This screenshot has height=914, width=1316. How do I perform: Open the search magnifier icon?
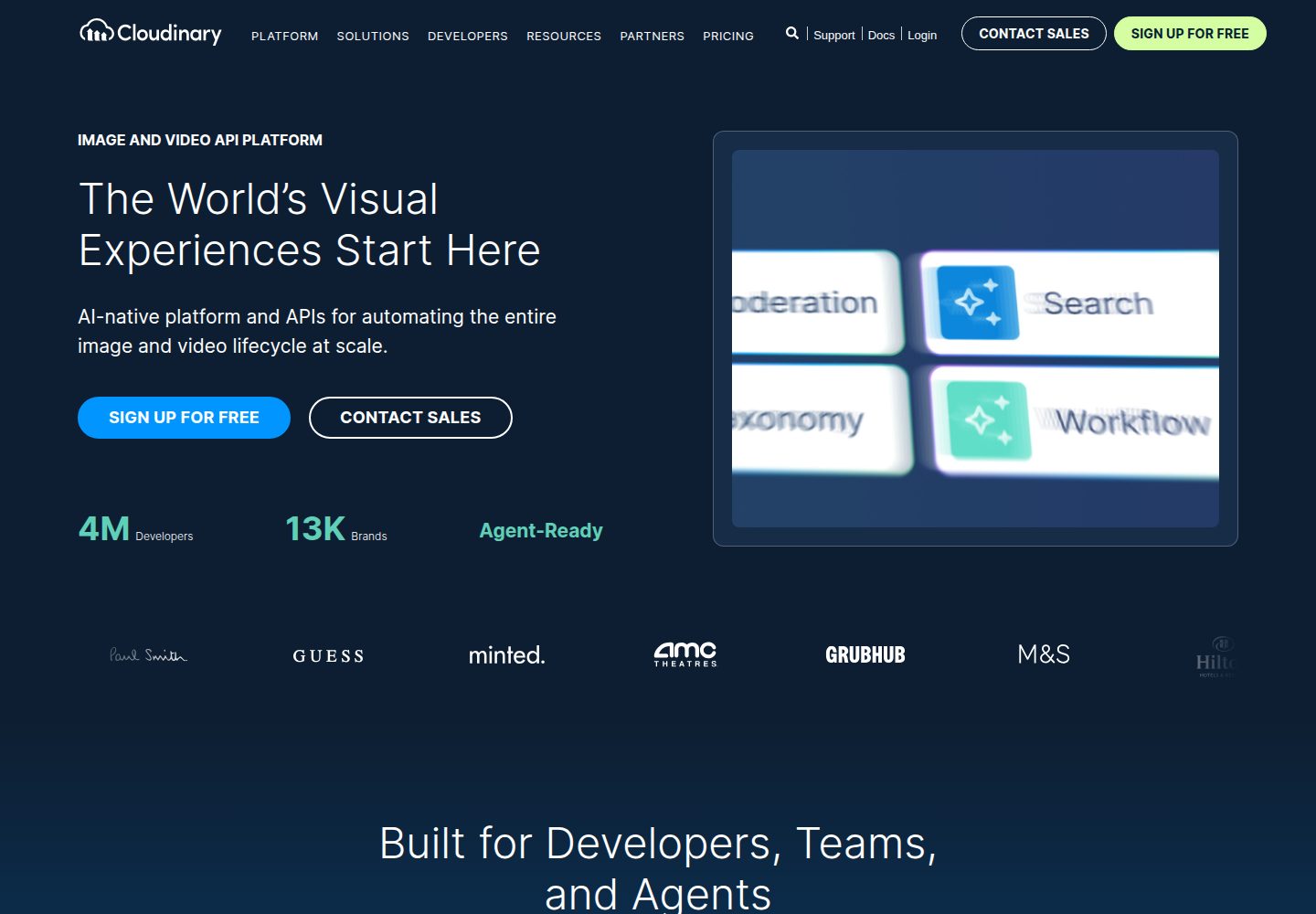click(792, 33)
